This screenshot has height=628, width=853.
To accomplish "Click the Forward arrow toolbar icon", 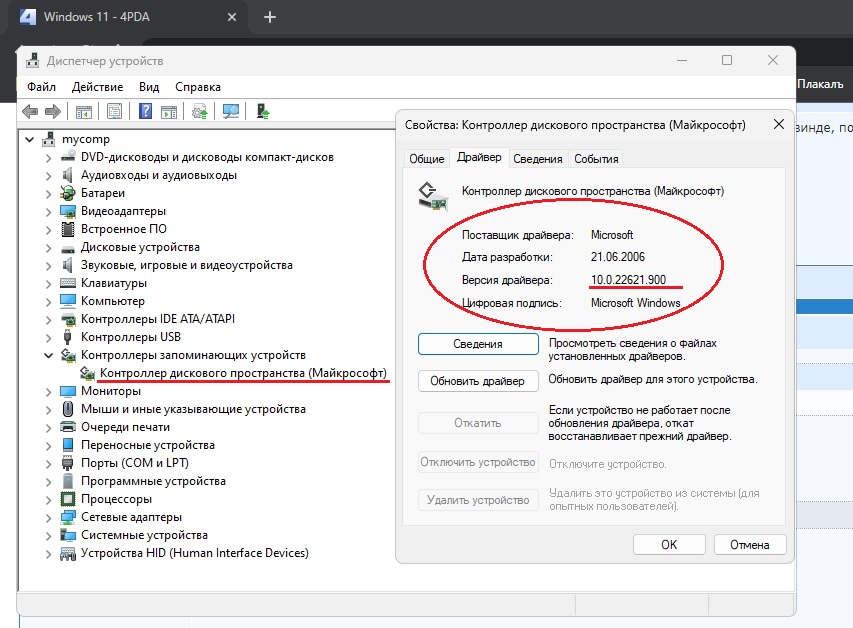I will (x=51, y=112).
